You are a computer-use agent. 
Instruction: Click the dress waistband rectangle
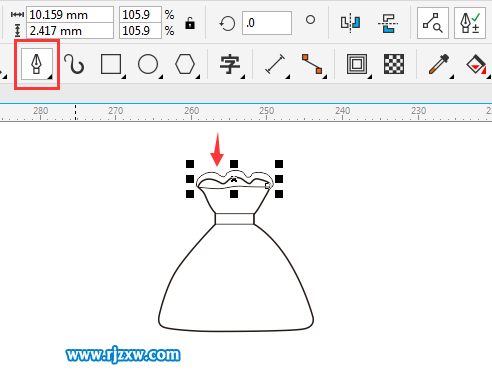click(235, 219)
